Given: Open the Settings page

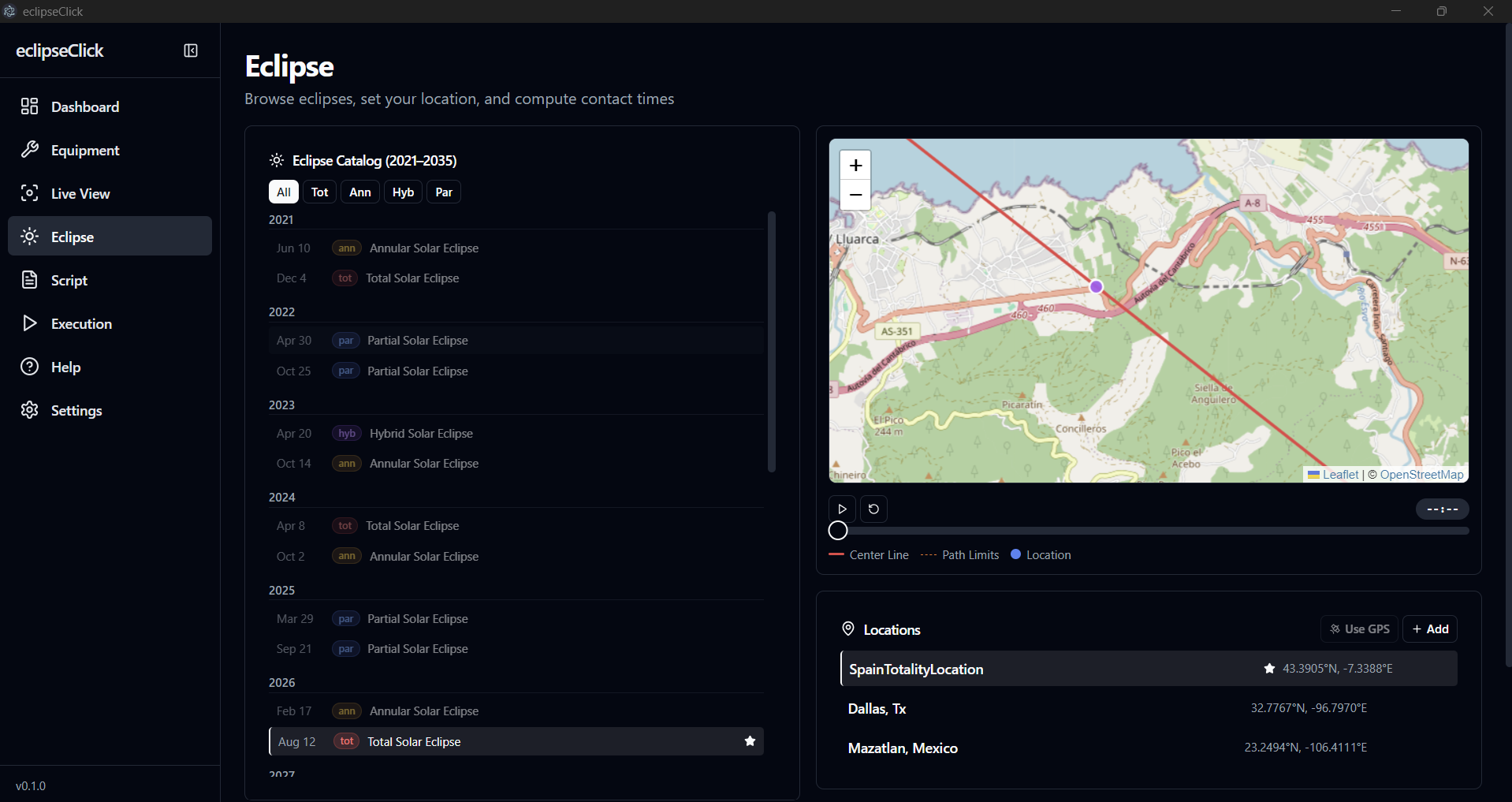Looking at the screenshot, I should [x=76, y=410].
